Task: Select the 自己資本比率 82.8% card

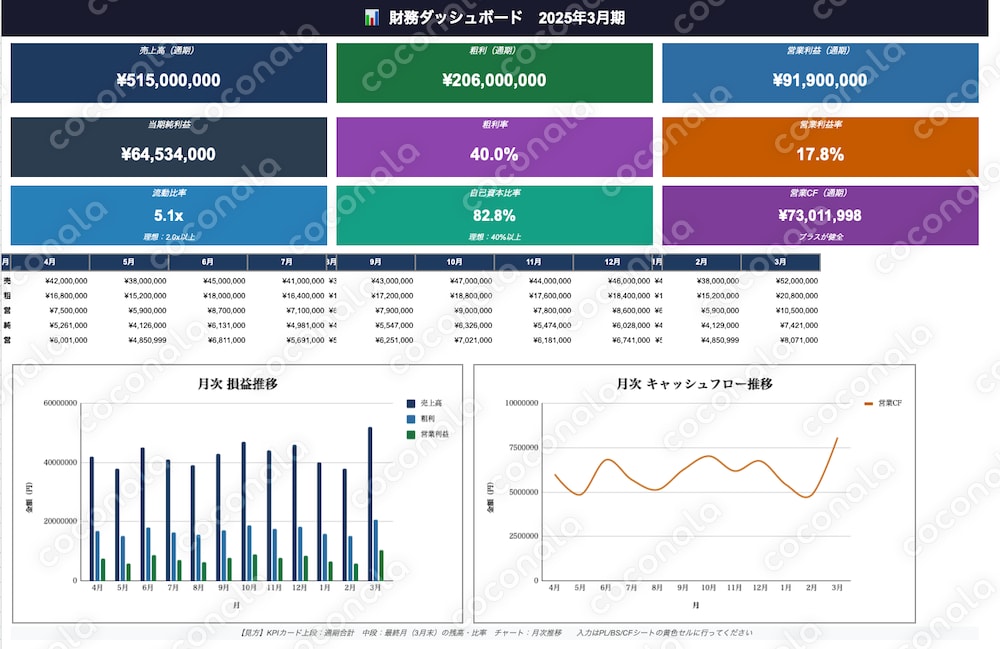Action: point(494,215)
